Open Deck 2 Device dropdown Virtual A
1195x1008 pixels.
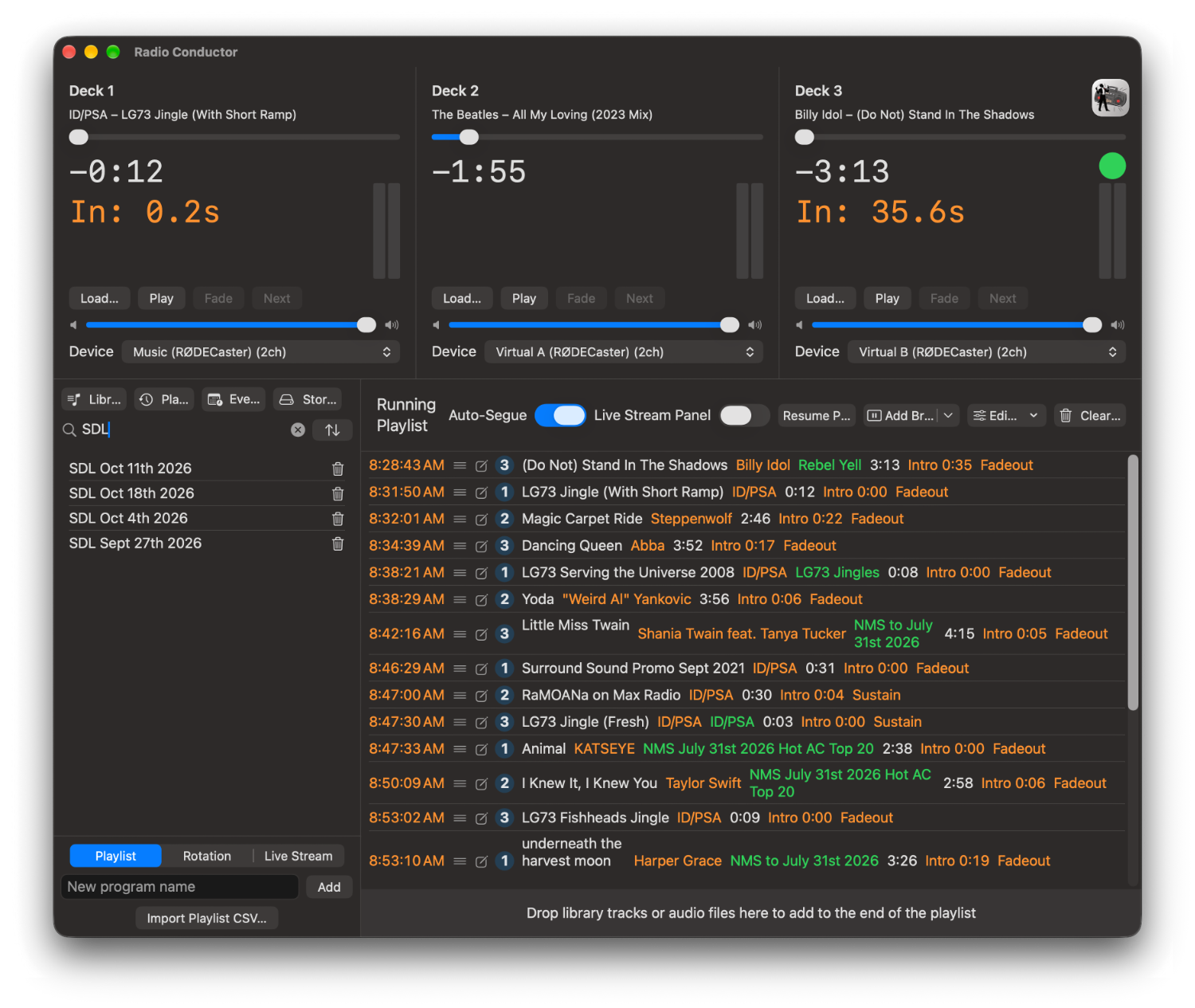[624, 352]
